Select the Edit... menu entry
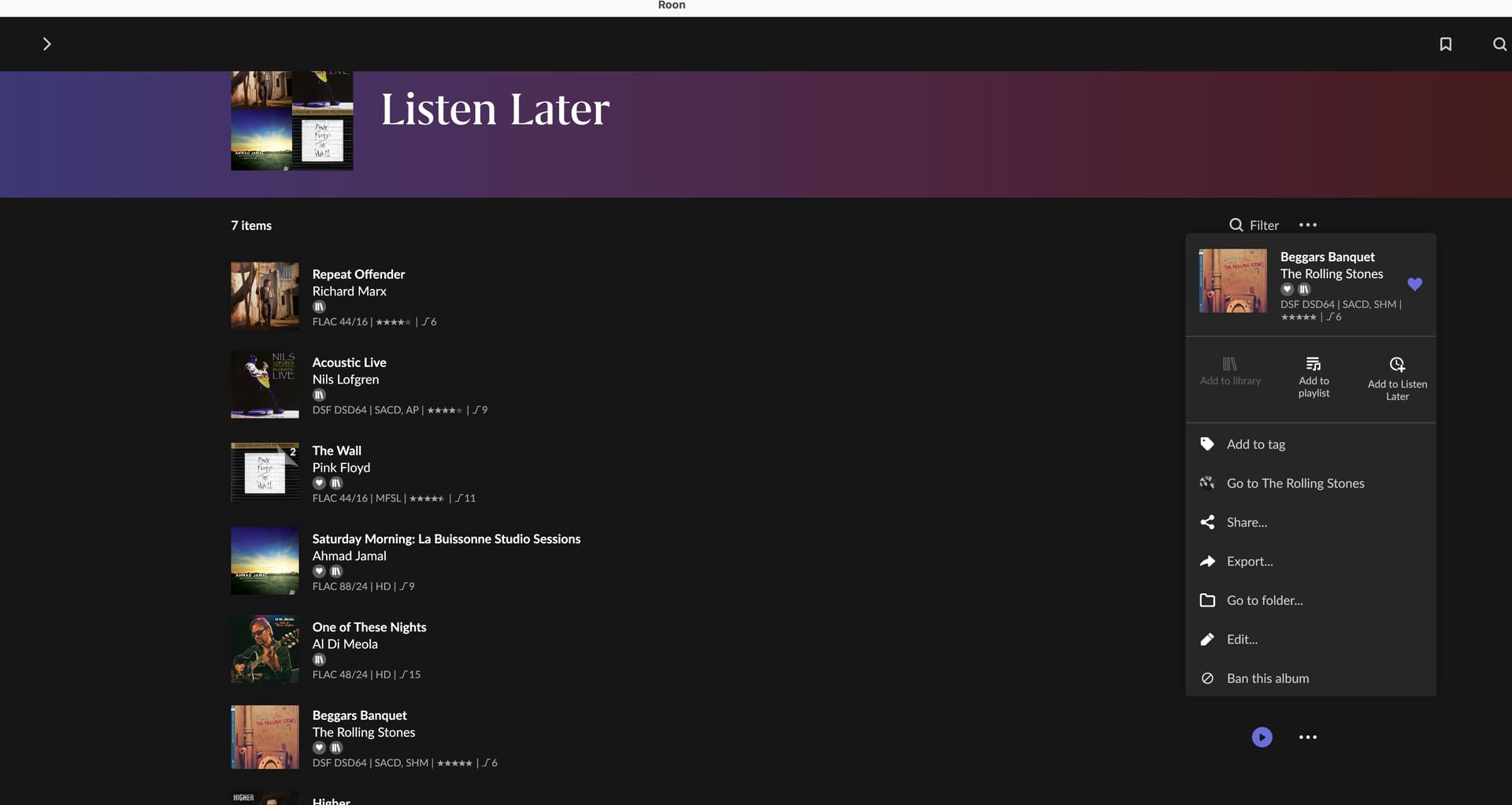The image size is (1512, 805). click(1310, 640)
